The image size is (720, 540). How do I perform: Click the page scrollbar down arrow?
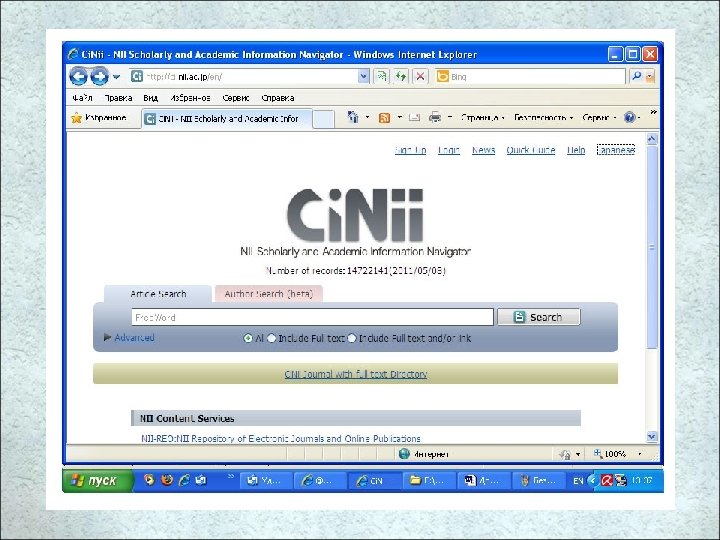(x=652, y=436)
